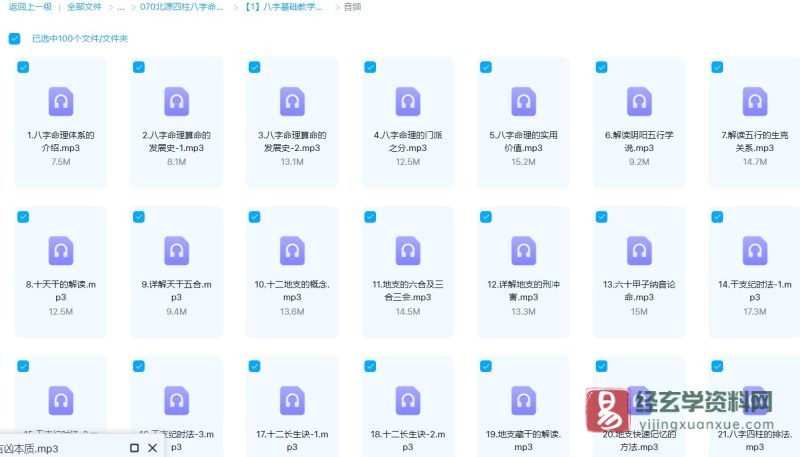Open the 9.详解天干五合.mp3 audio icon

(177, 250)
